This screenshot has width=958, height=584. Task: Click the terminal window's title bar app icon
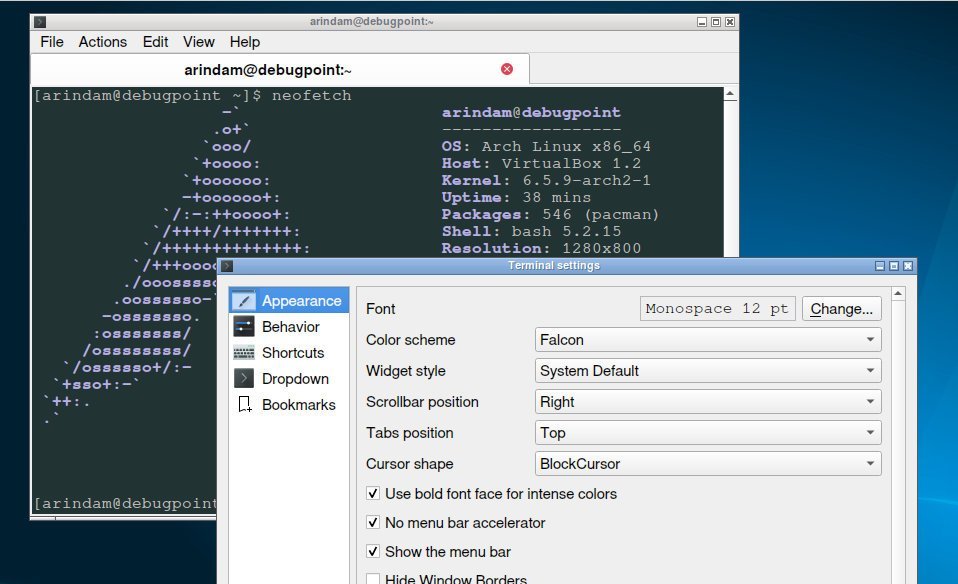[40, 22]
